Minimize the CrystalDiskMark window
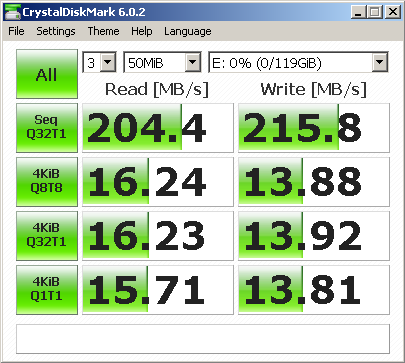Screen dimensions: 405x363 tap(359, 12)
